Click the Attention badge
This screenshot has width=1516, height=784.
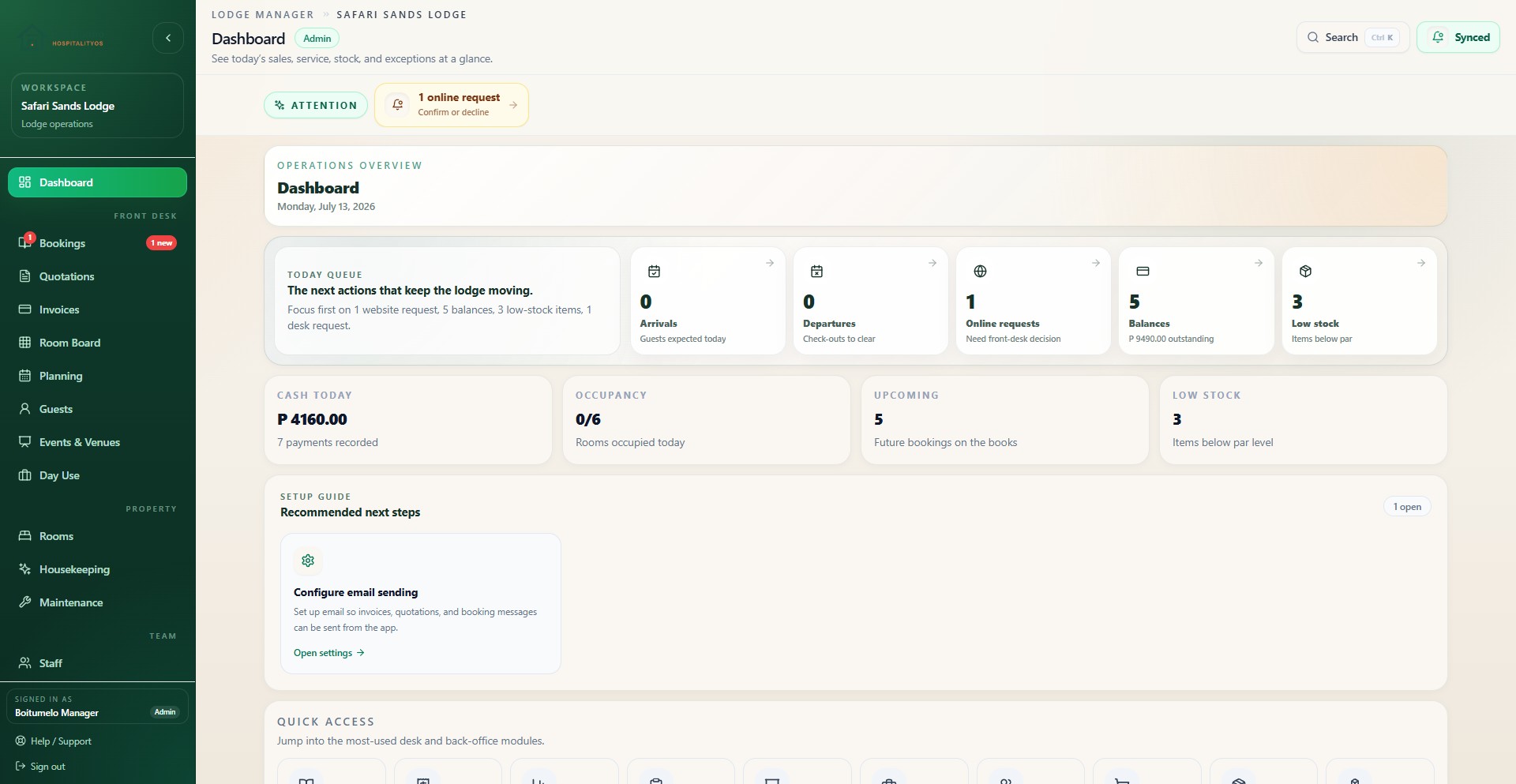point(316,105)
